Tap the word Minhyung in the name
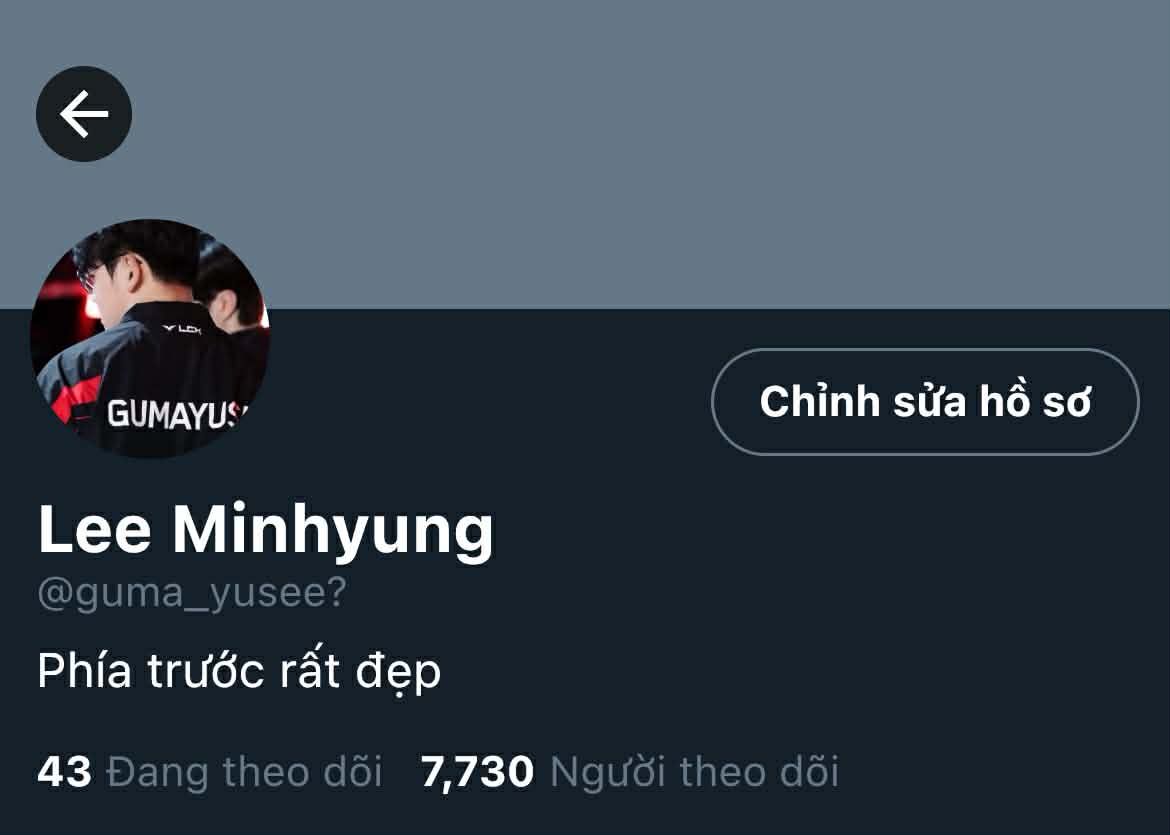 point(333,531)
